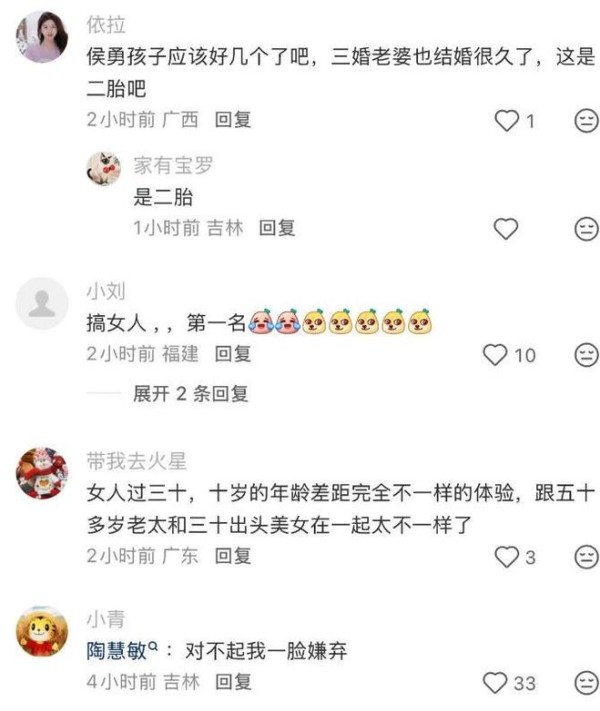Like 家有宝罗's reply 是二胎
This screenshot has height=711, width=600.
click(x=506, y=229)
